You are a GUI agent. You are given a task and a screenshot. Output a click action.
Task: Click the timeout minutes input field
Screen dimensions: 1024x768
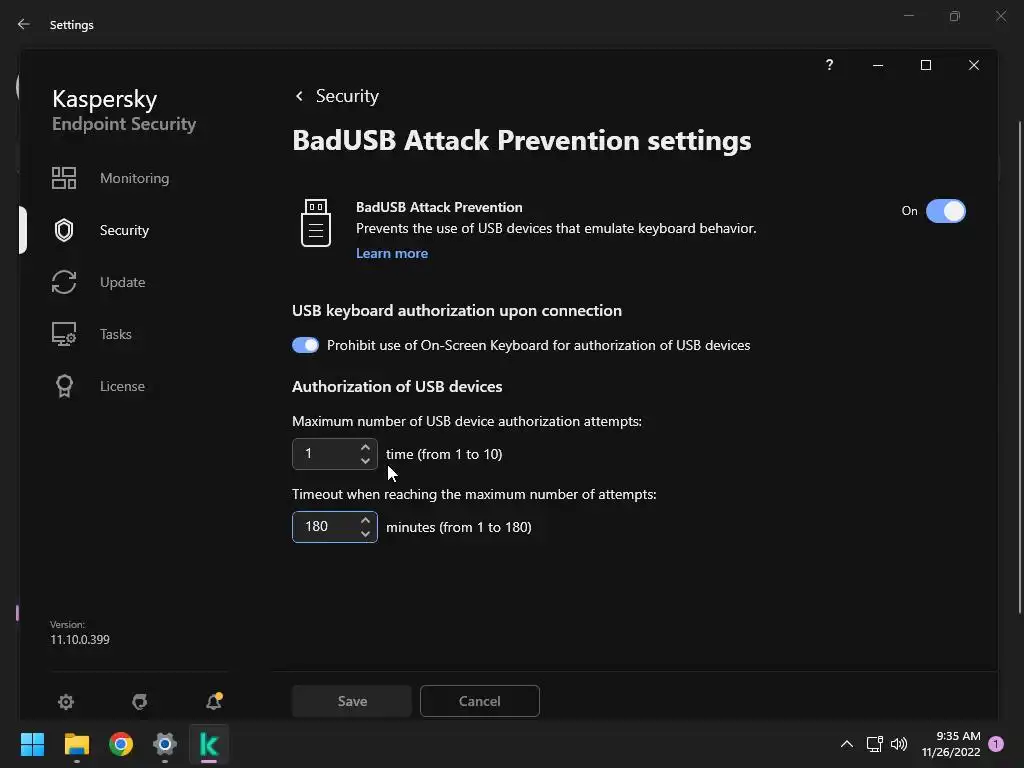[334, 527]
